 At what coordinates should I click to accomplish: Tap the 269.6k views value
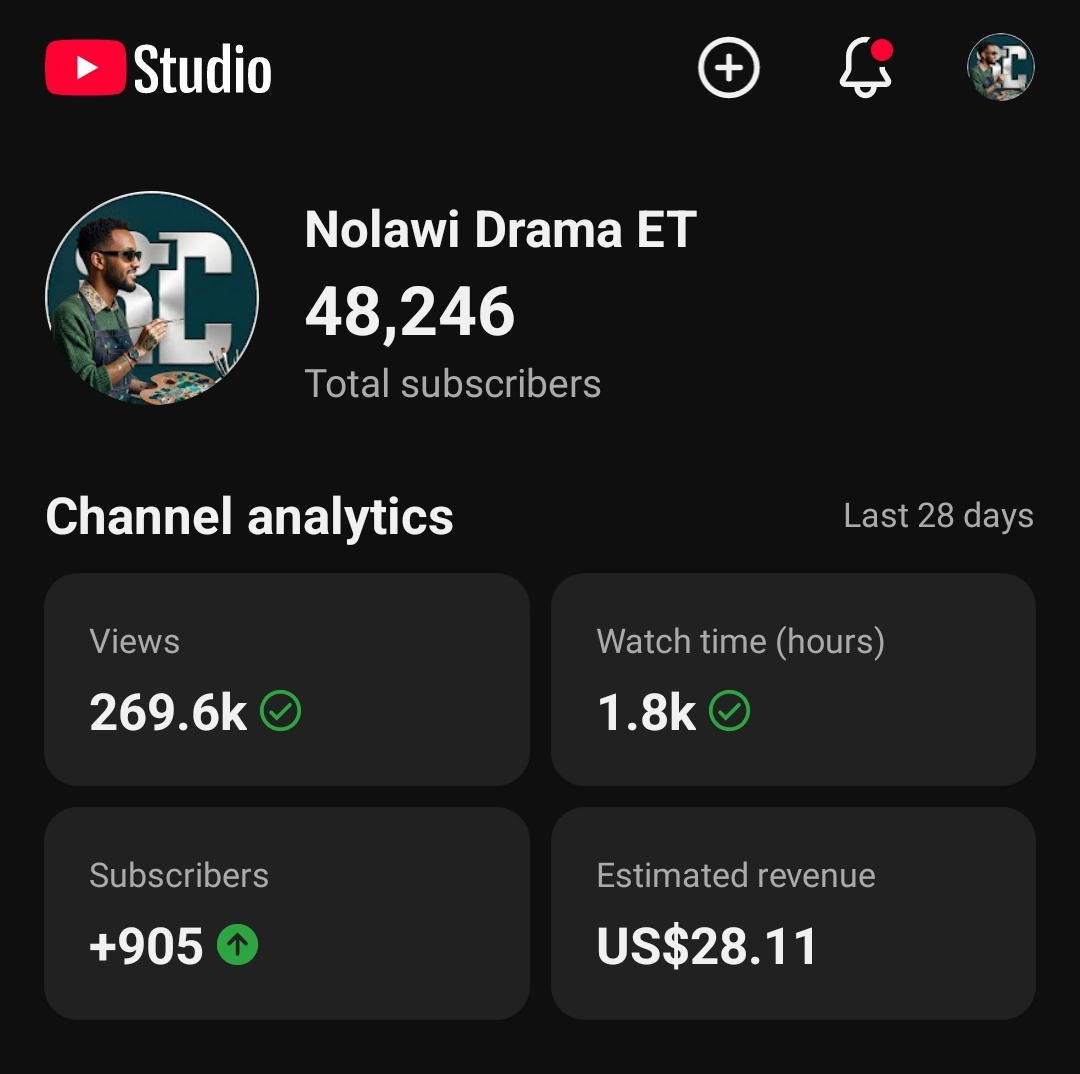pyautogui.click(x=168, y=712)
